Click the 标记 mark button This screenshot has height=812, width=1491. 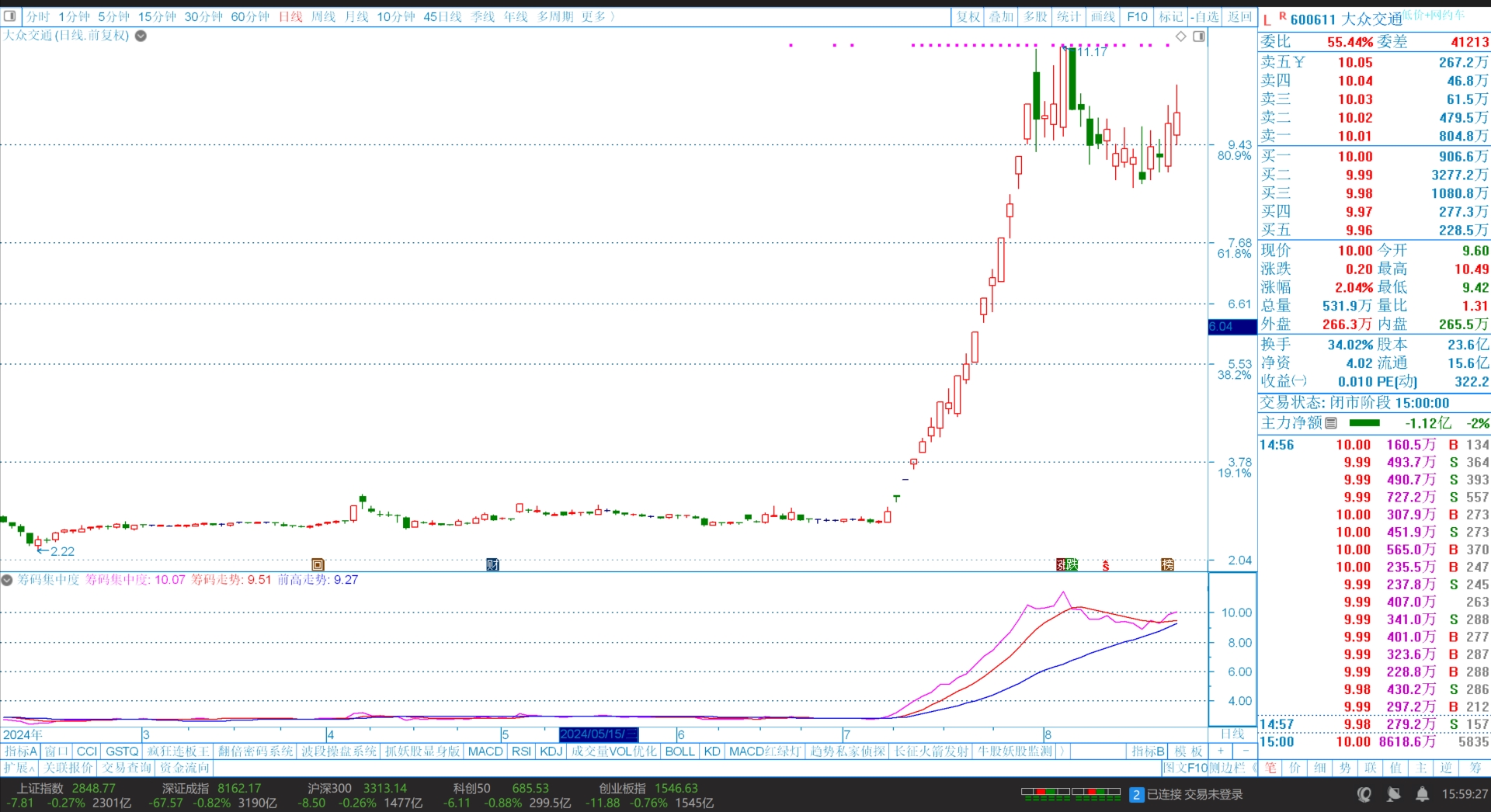(1171, 16)
